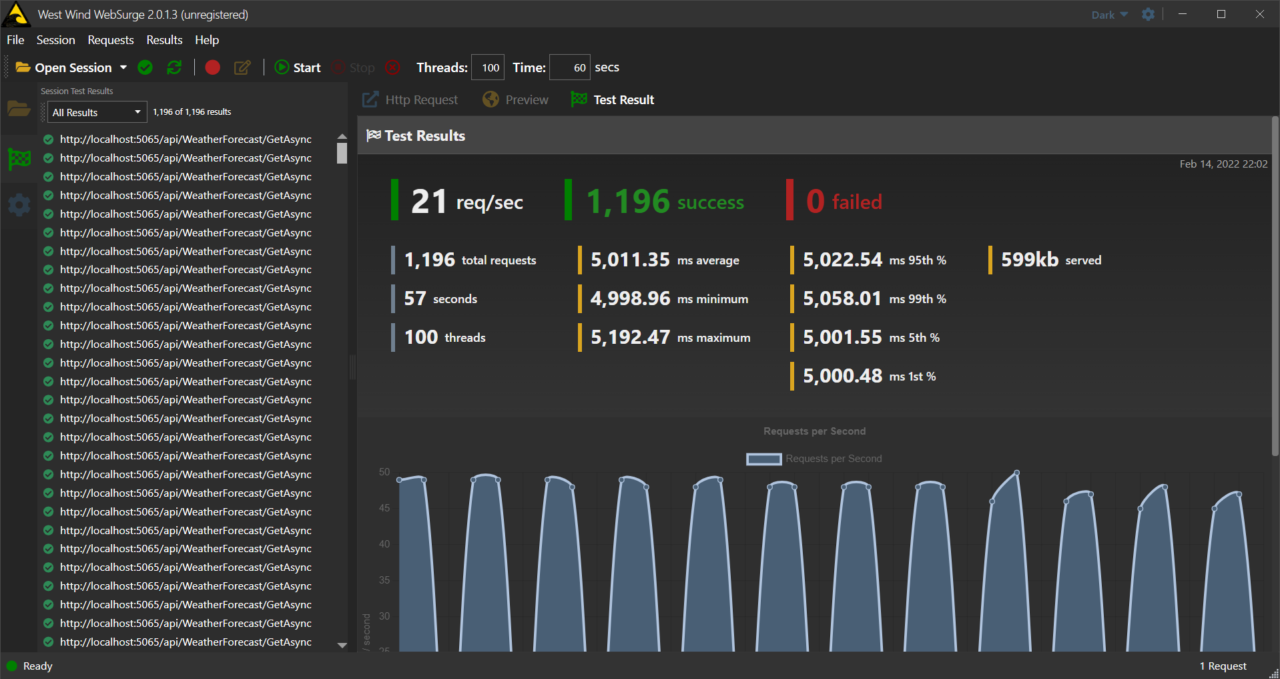Screen dimensions: 1280x679
Task: Expand the Open Session dropdown arrow
Action: point(123,68)
